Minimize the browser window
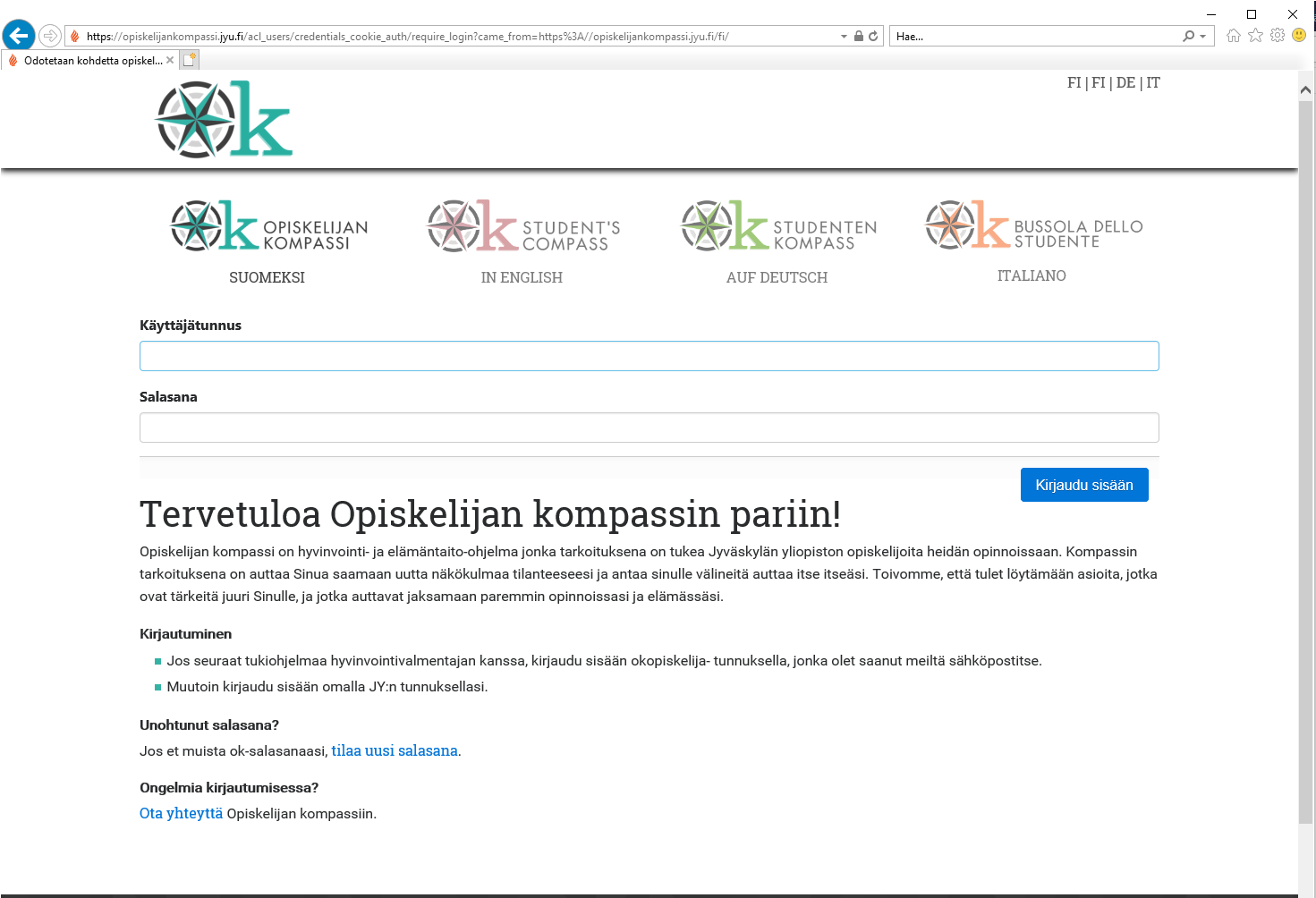This screenshot has height=898, width=1316. pos(1211,13)
